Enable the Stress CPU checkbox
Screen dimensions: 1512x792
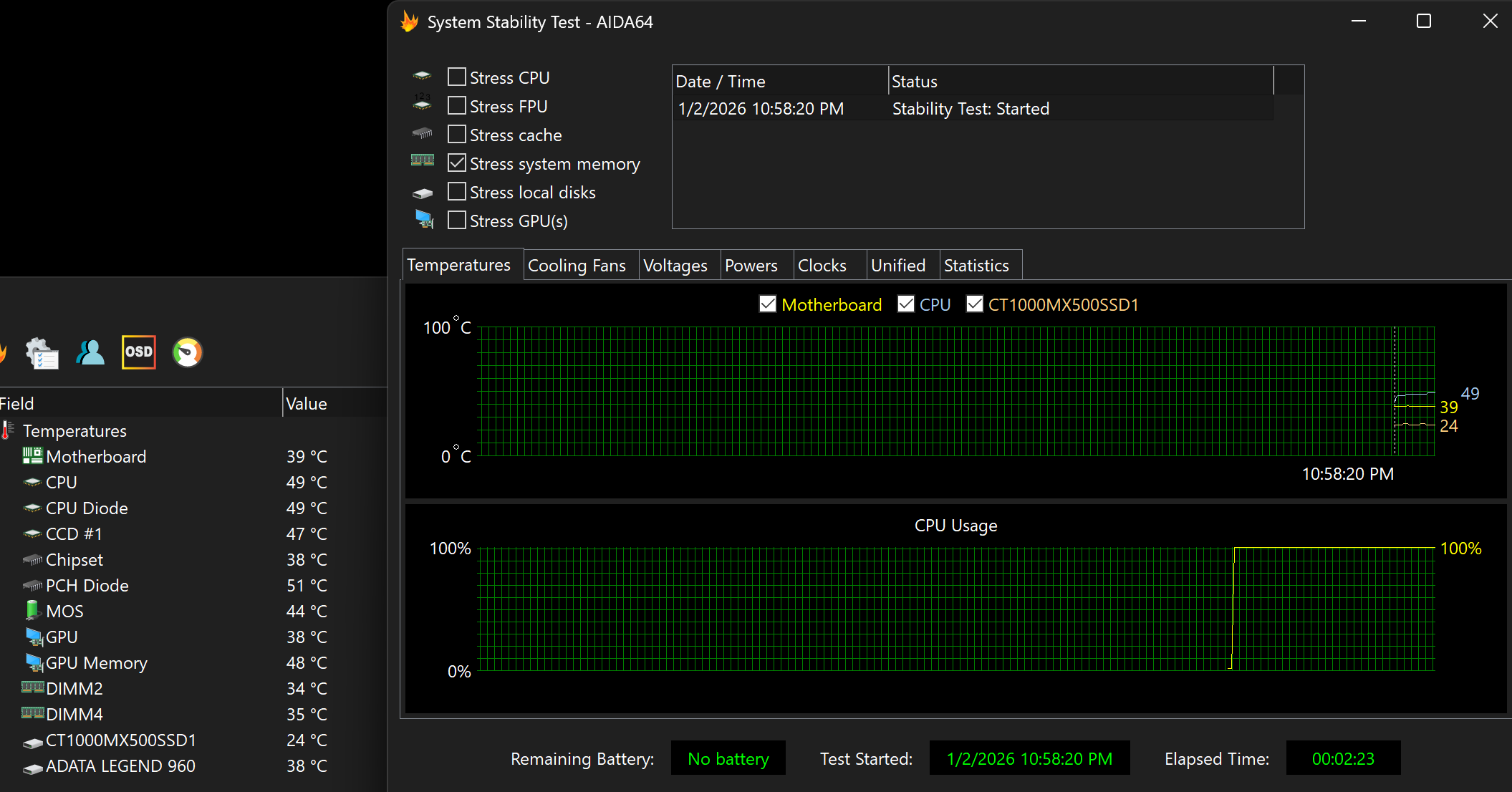[x=457, y=77]
